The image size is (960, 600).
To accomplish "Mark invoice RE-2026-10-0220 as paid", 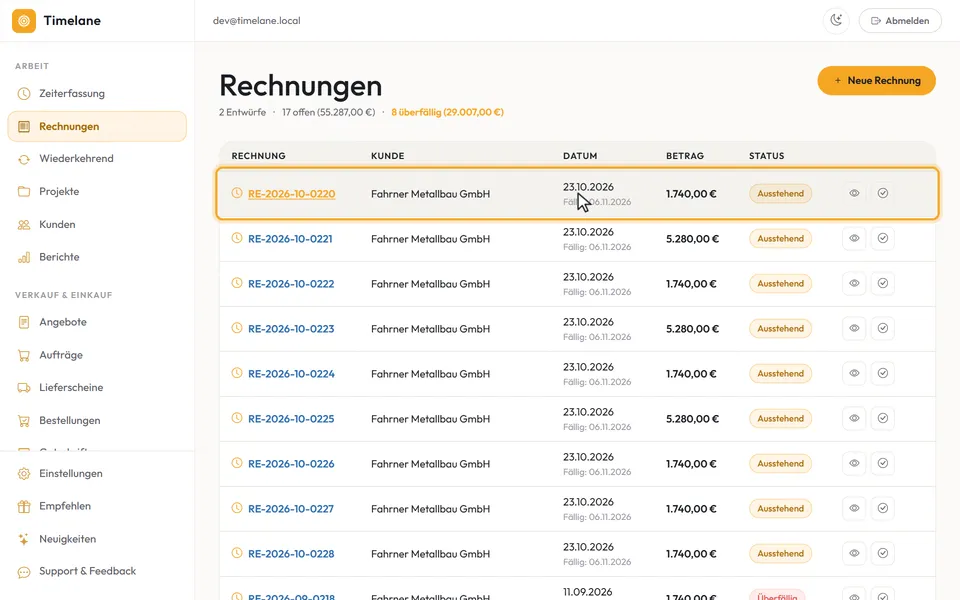I will [883, 193].
